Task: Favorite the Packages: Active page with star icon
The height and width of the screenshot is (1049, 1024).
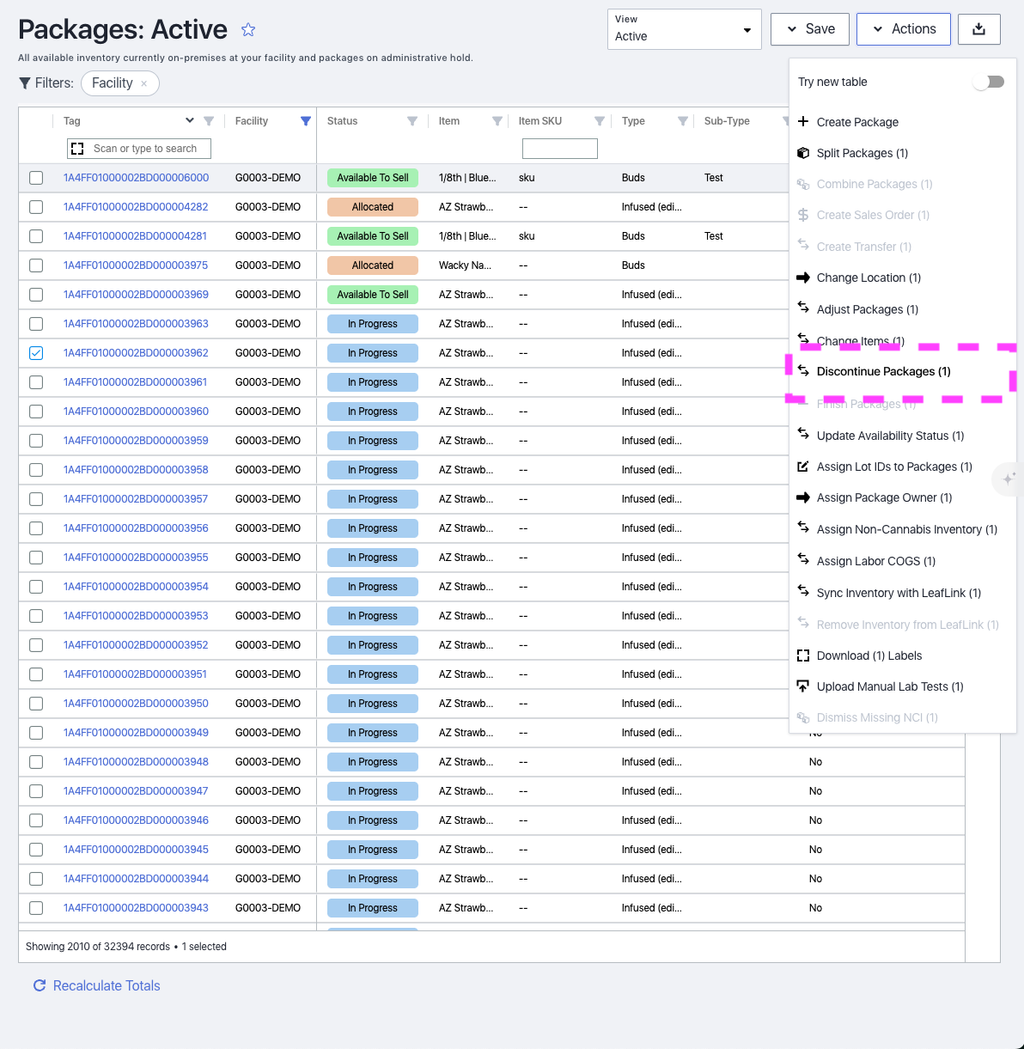Action: [248, 29]
